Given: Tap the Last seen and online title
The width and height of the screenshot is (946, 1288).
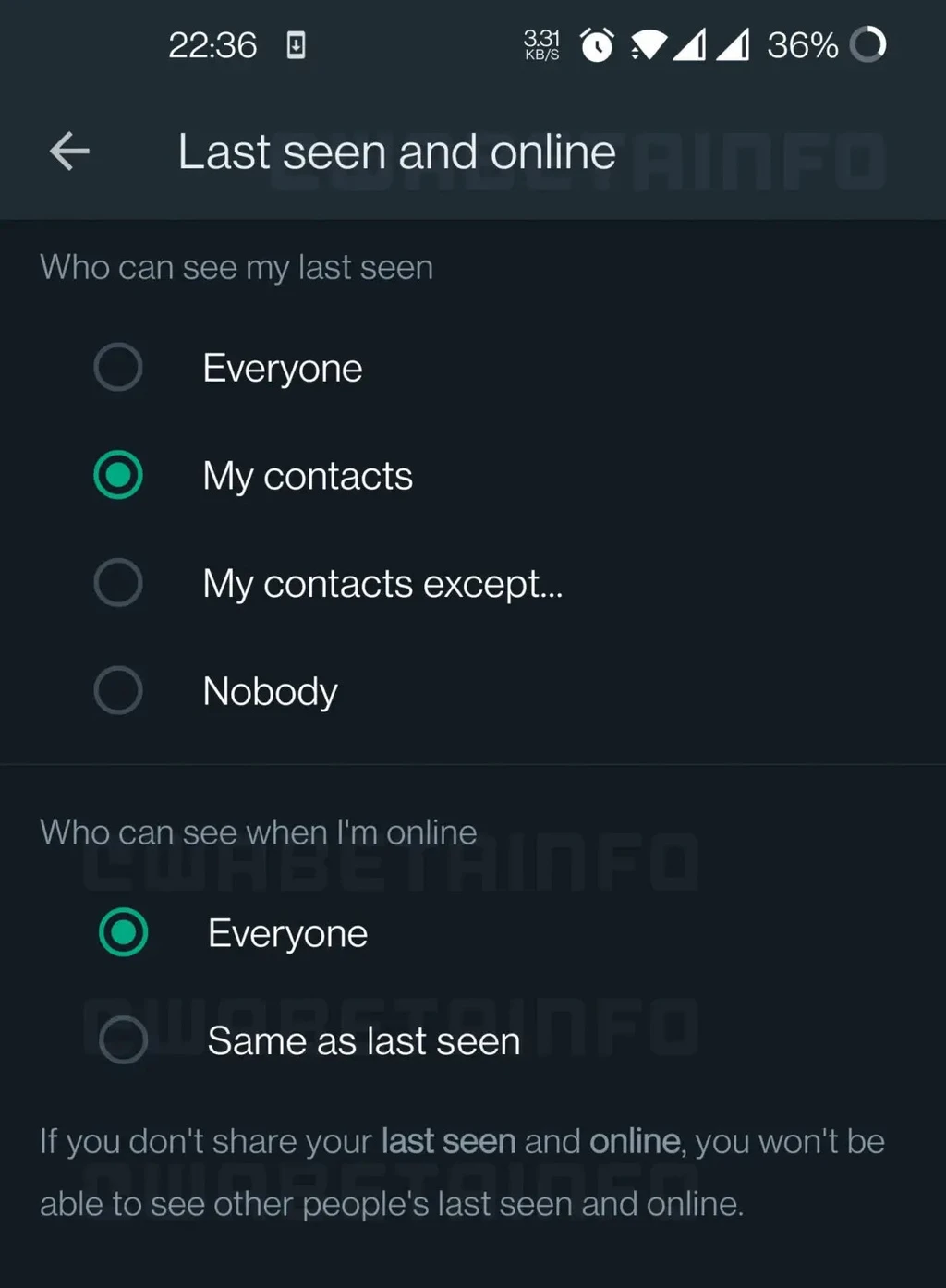Looking at the screenshot, I should click(396, 152).
